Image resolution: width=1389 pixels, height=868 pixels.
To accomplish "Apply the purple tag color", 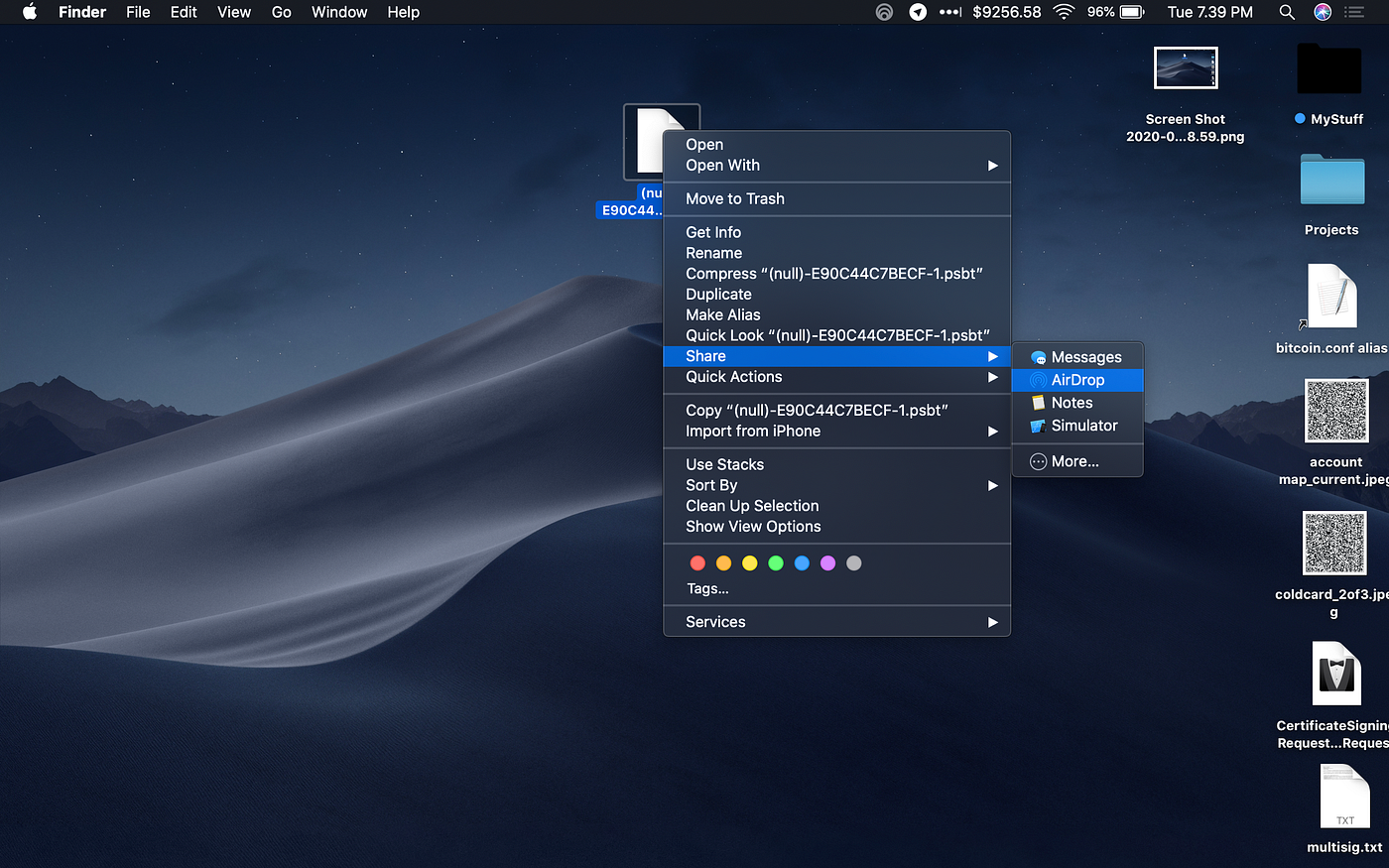I will [828, 563].
